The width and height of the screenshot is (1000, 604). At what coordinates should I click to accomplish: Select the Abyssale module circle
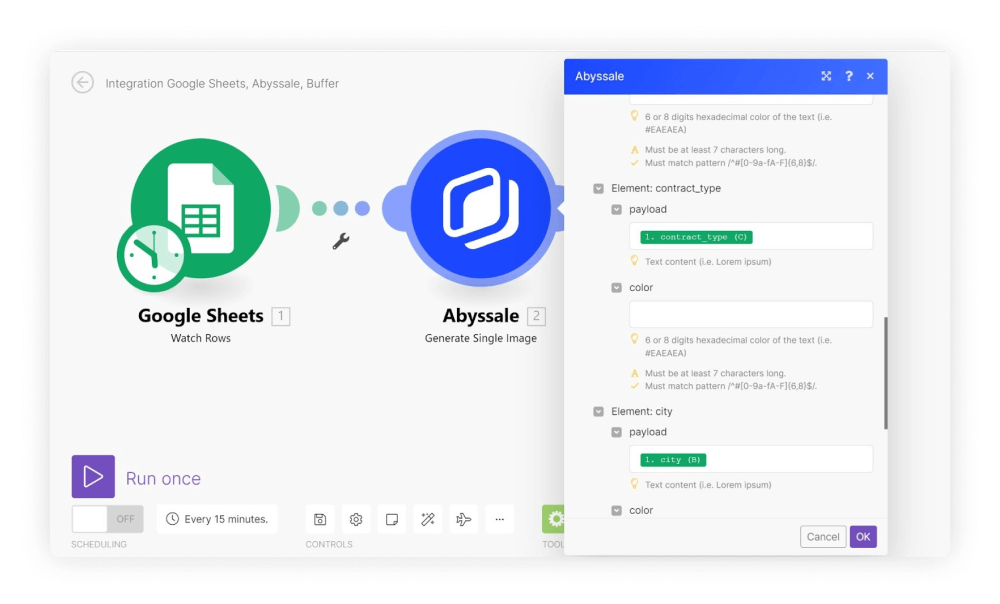(x=480, y=208)
